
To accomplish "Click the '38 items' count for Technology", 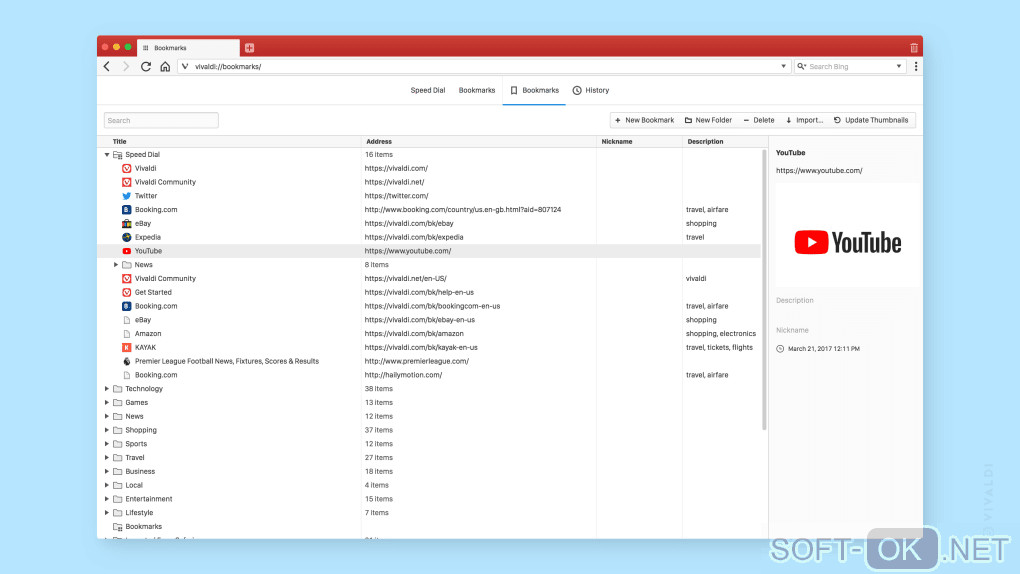I will tap(379, 389).
